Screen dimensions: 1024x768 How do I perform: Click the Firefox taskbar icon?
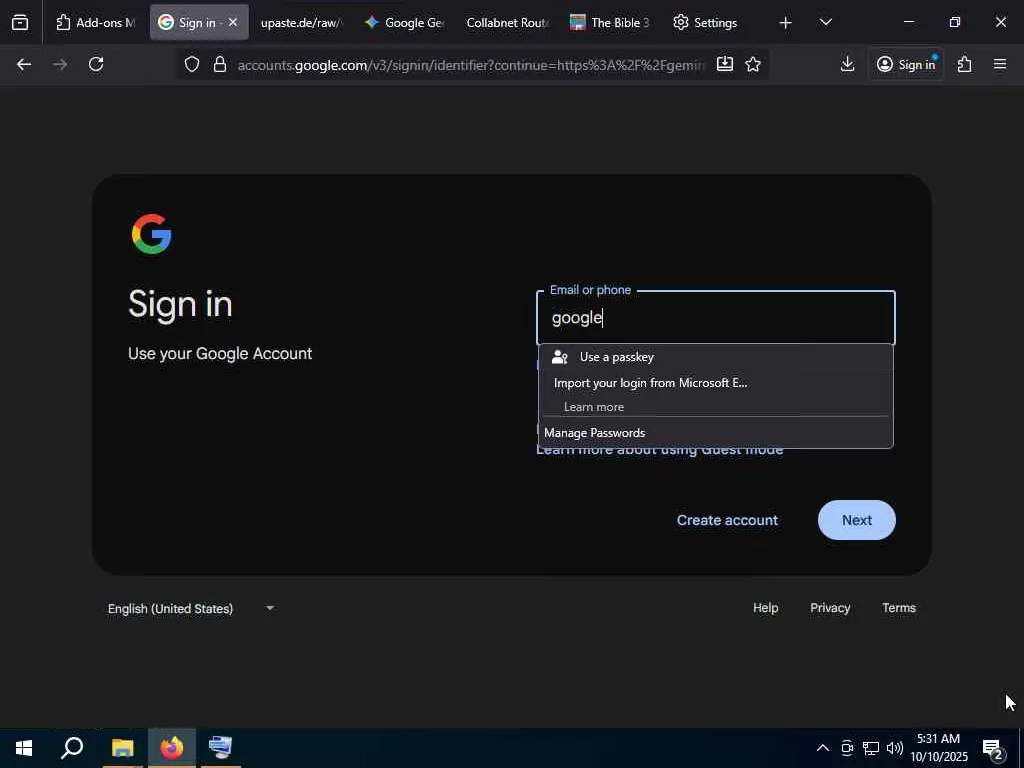coord(172,748)
